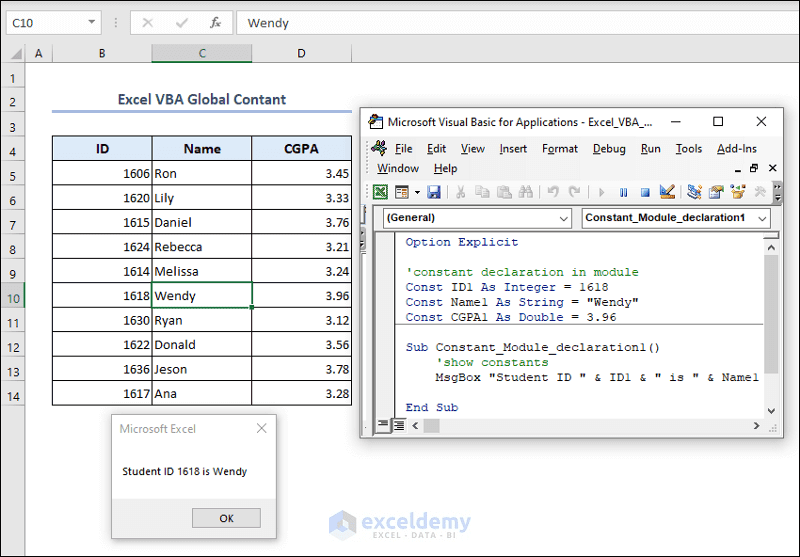Save the VBA project with the floppy icon
800x557 pixels.
[434, 192]
